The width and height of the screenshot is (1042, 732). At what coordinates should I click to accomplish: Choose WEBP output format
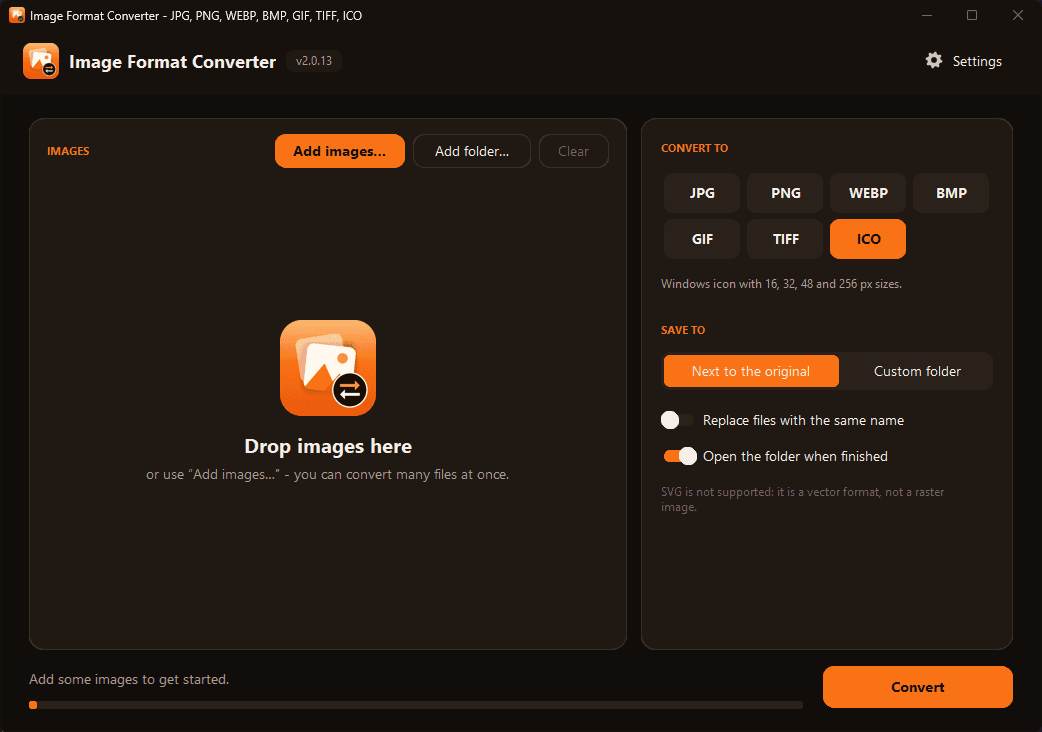[x=868, y=193]
